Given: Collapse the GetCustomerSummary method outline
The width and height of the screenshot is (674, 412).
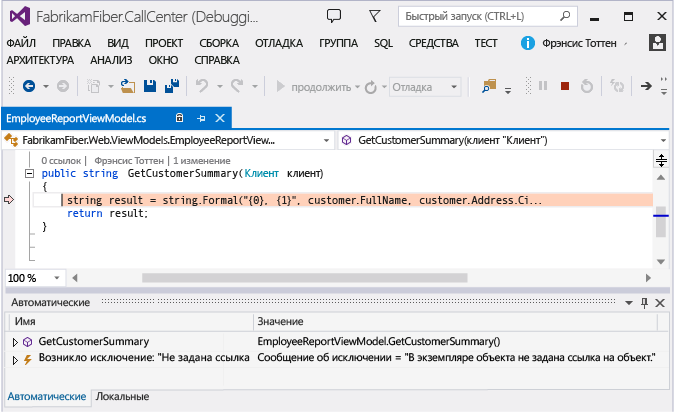Looking at the screenshot, I should [x=30, y=174].
